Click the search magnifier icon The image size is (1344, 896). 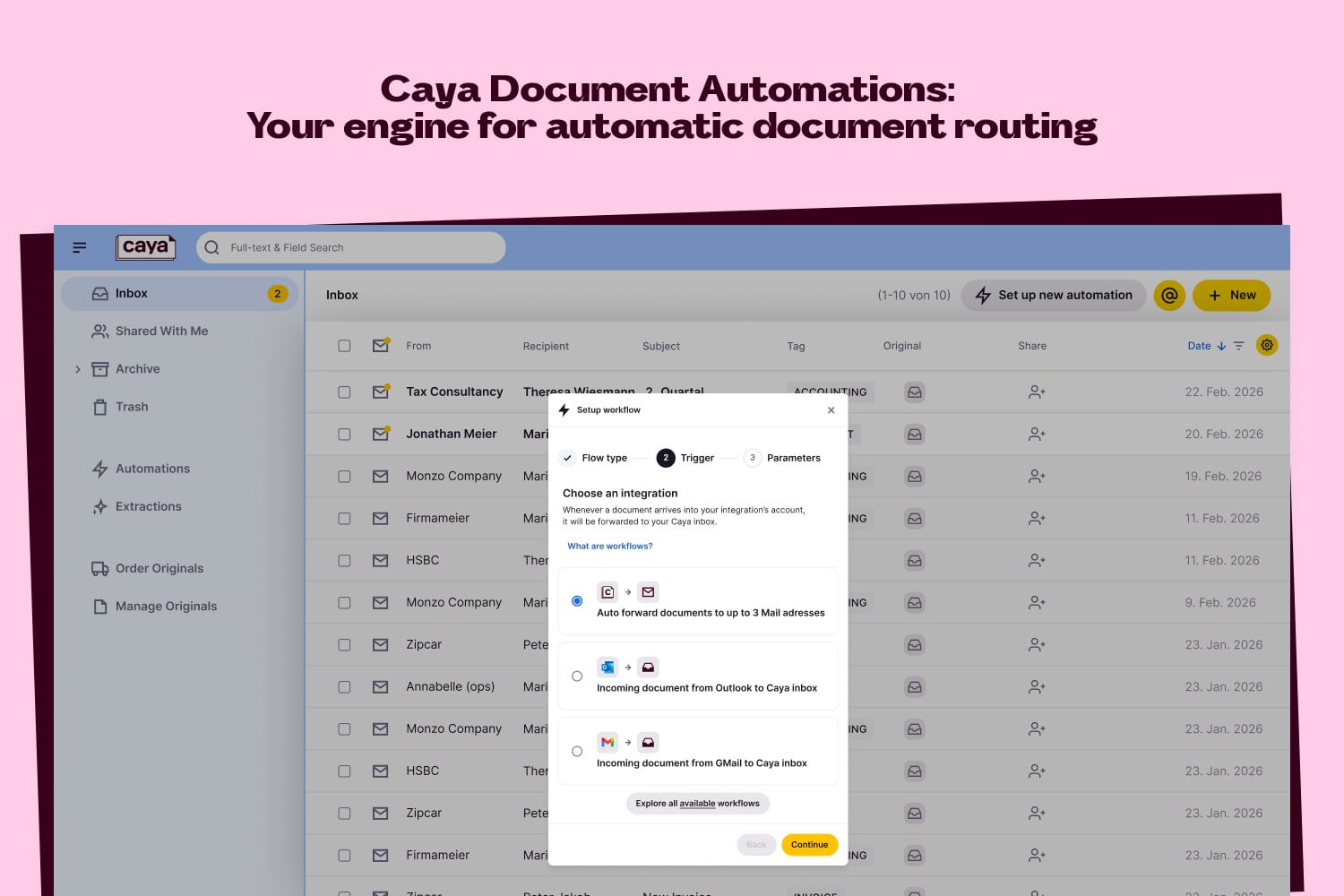coord(212,248)
